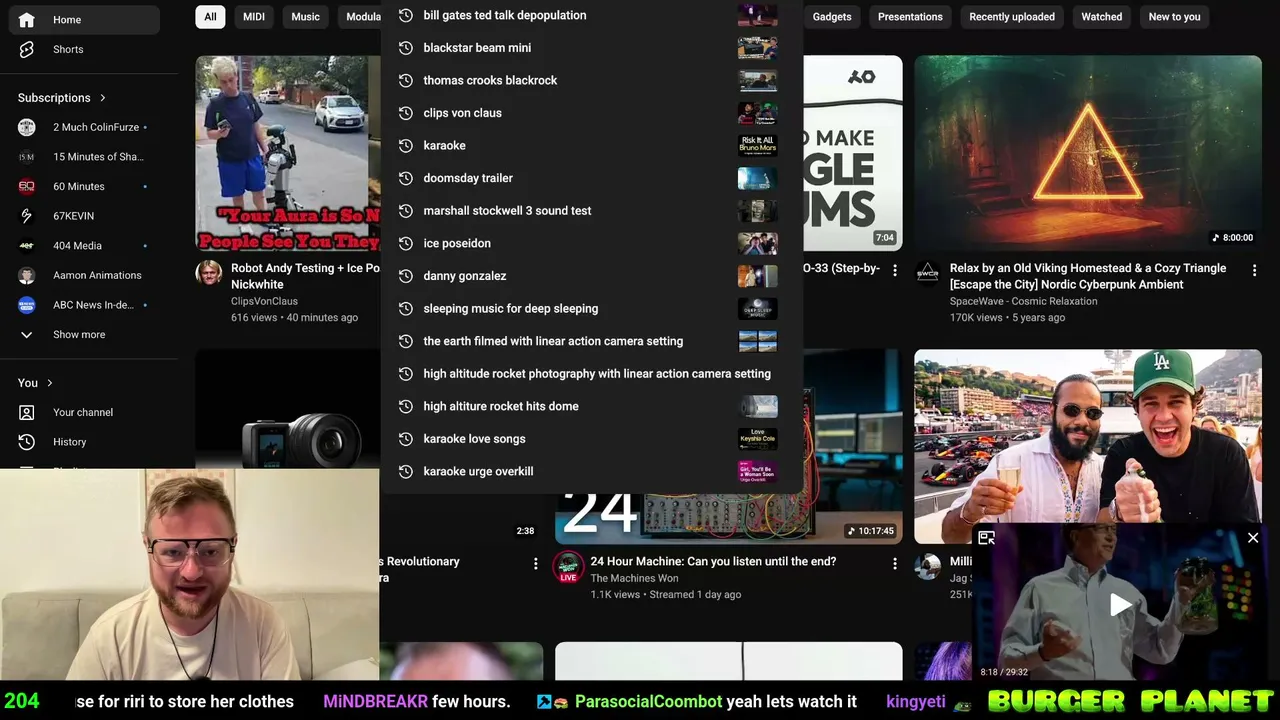
Task: Open the ABC News In-de... subscription
Action: tap(84, 305)
